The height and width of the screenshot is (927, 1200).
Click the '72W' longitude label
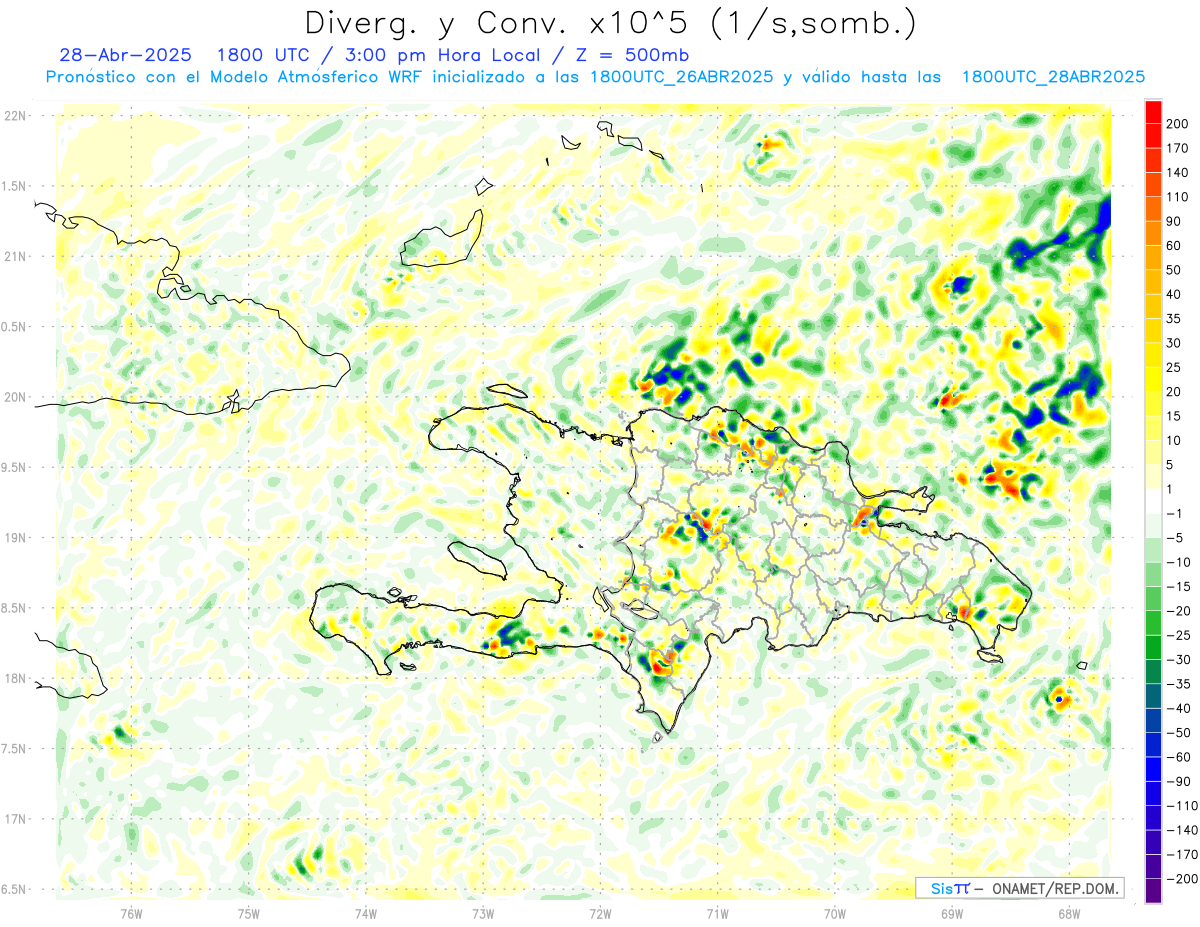(600, 913)
